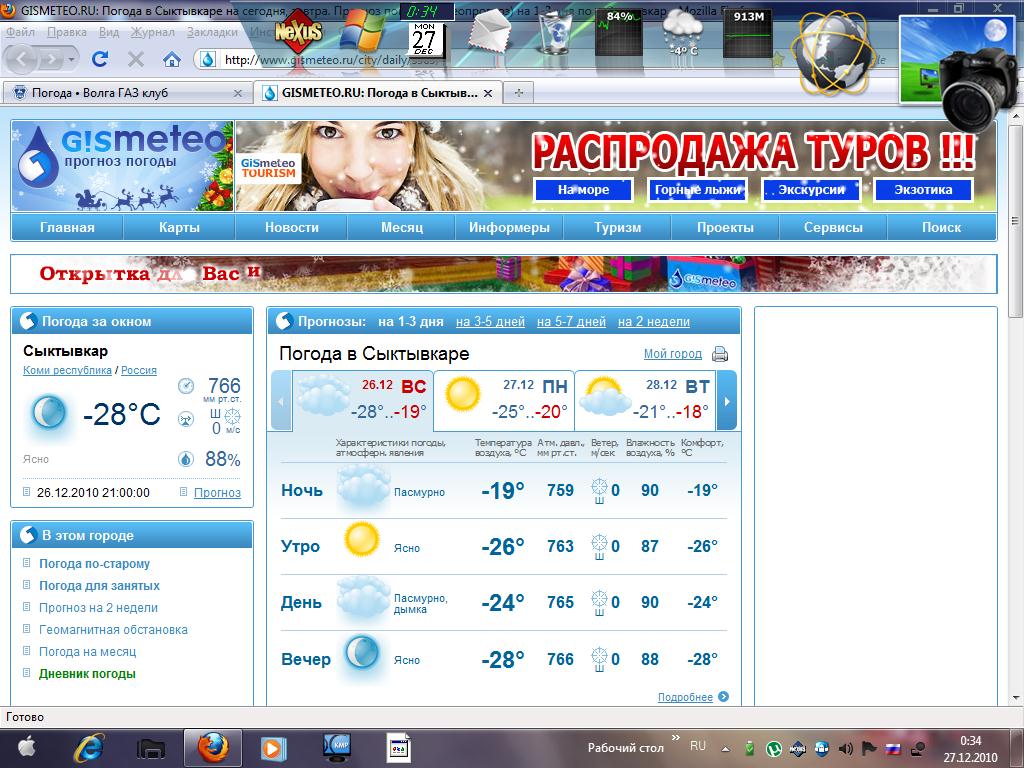The image size is (1024, 768).
Task: Reload the Gismeteo page
Action: [100, 60]
